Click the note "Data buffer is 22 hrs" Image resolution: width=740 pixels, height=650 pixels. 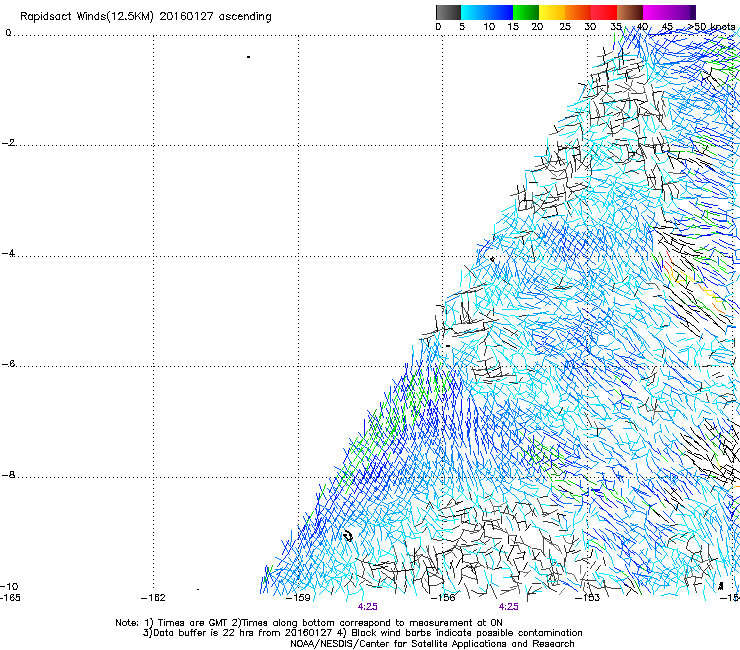201,633
